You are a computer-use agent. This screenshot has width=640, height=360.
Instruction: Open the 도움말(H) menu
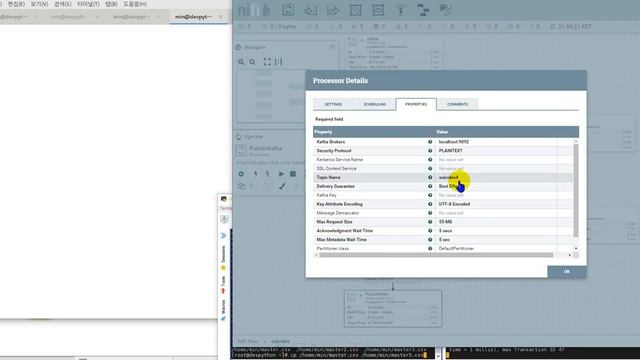pos(135,4)
